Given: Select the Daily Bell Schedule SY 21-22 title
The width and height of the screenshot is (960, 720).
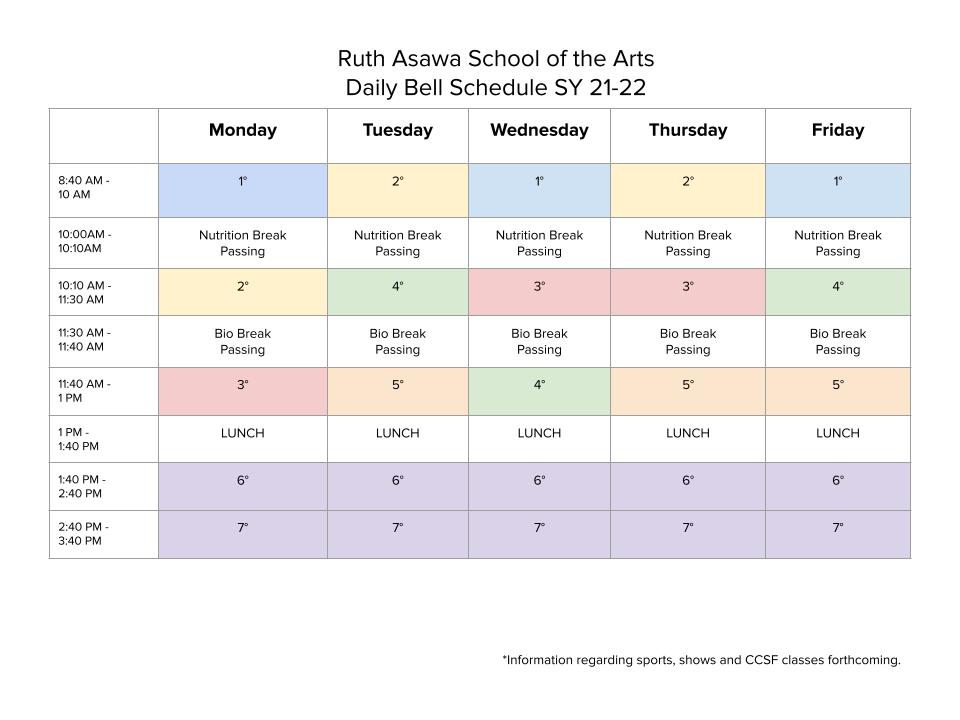Looking at the screenshot, I should (496, 88).
